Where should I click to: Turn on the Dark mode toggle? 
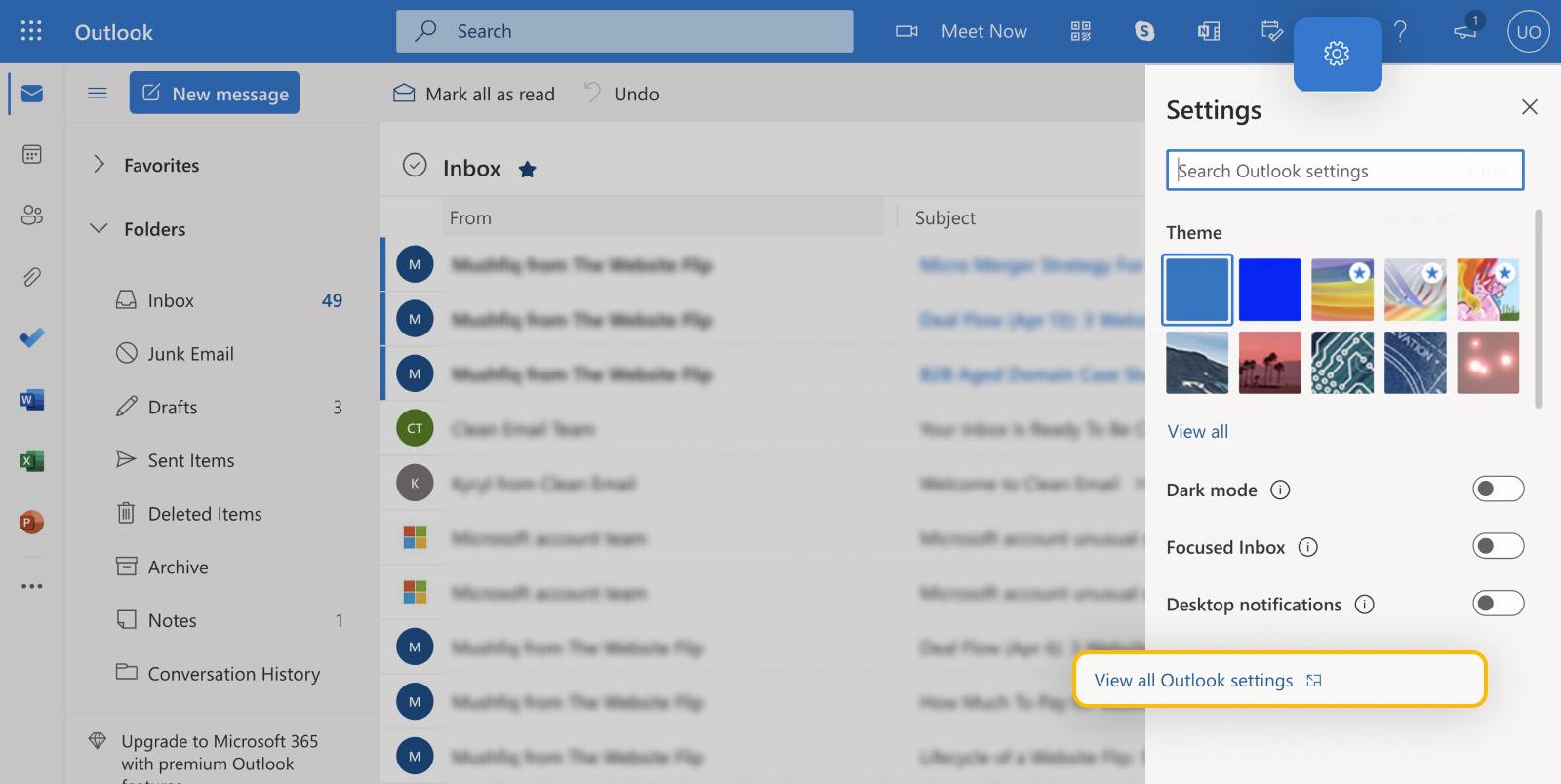[x=1498, y=489]
